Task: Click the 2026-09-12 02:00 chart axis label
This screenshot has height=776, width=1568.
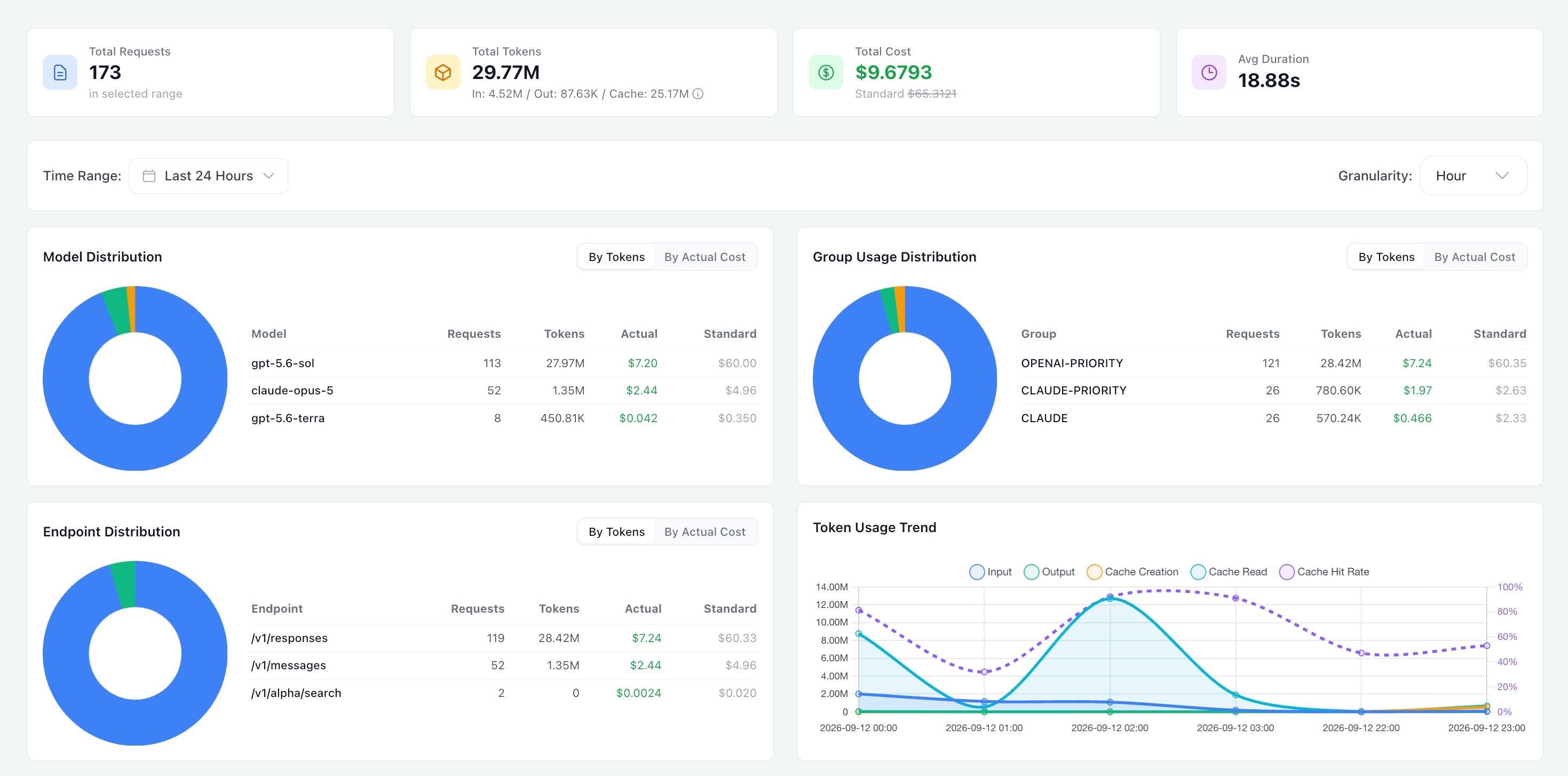Action: click(x=1109, y=728)
